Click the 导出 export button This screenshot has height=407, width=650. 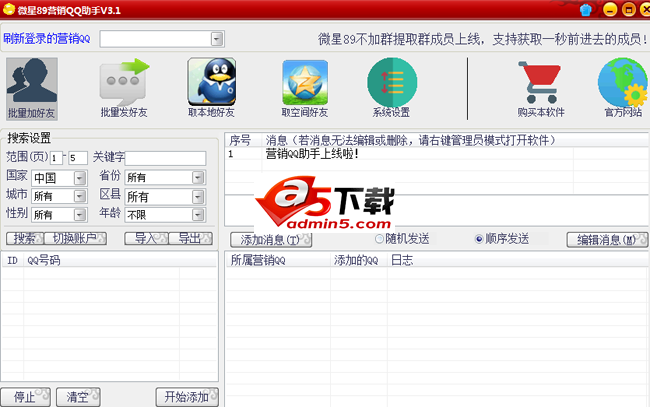coord(191,238)
